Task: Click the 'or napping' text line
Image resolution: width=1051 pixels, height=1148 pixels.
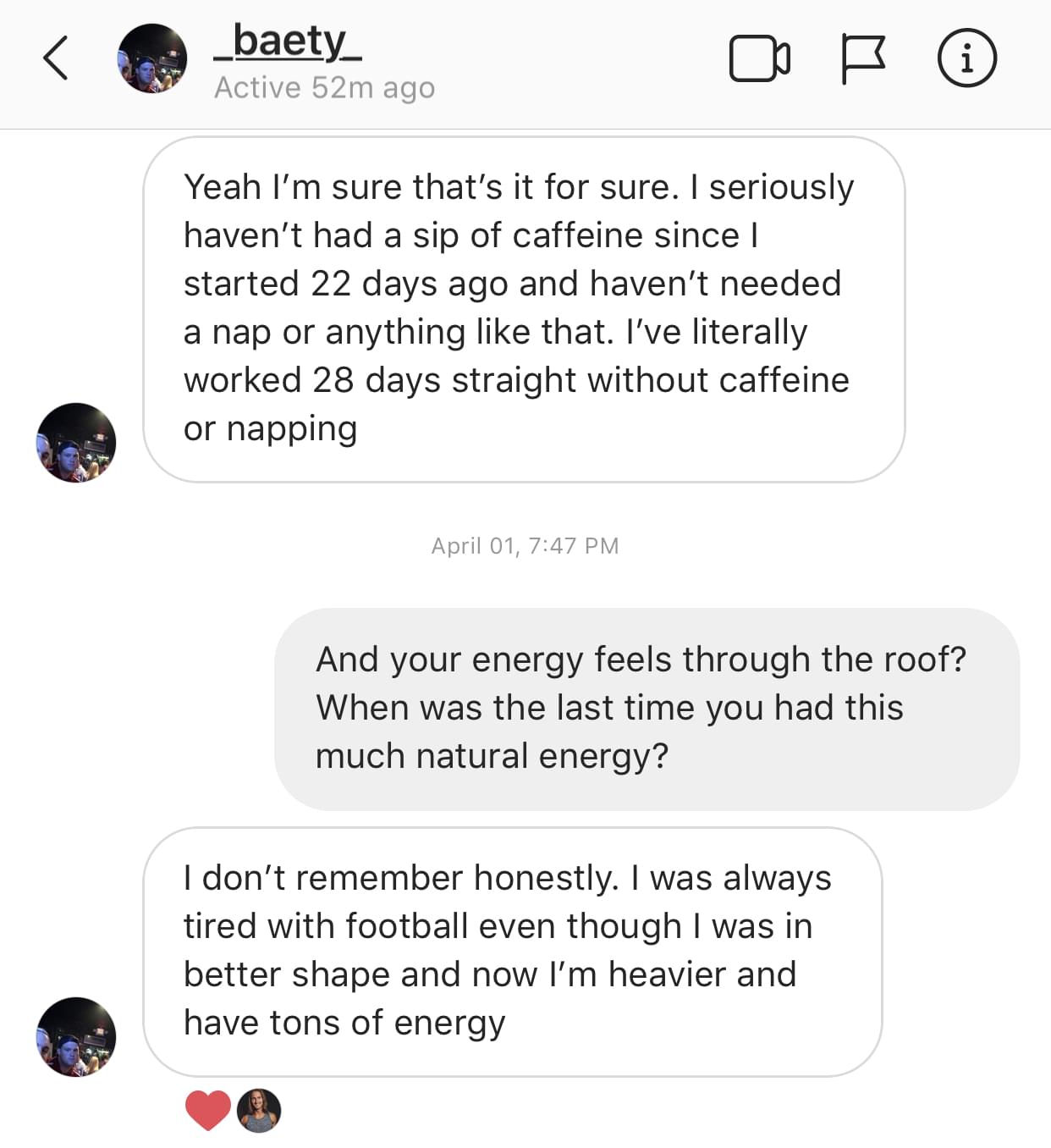Action: click(x=271, y=428)
